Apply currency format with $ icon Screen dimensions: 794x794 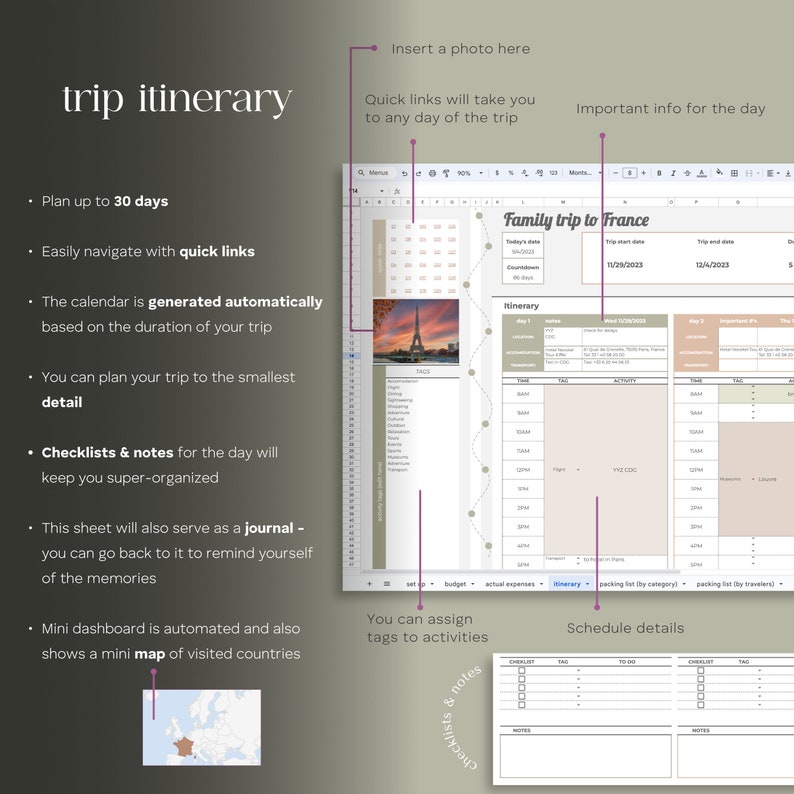pos(497,173)
